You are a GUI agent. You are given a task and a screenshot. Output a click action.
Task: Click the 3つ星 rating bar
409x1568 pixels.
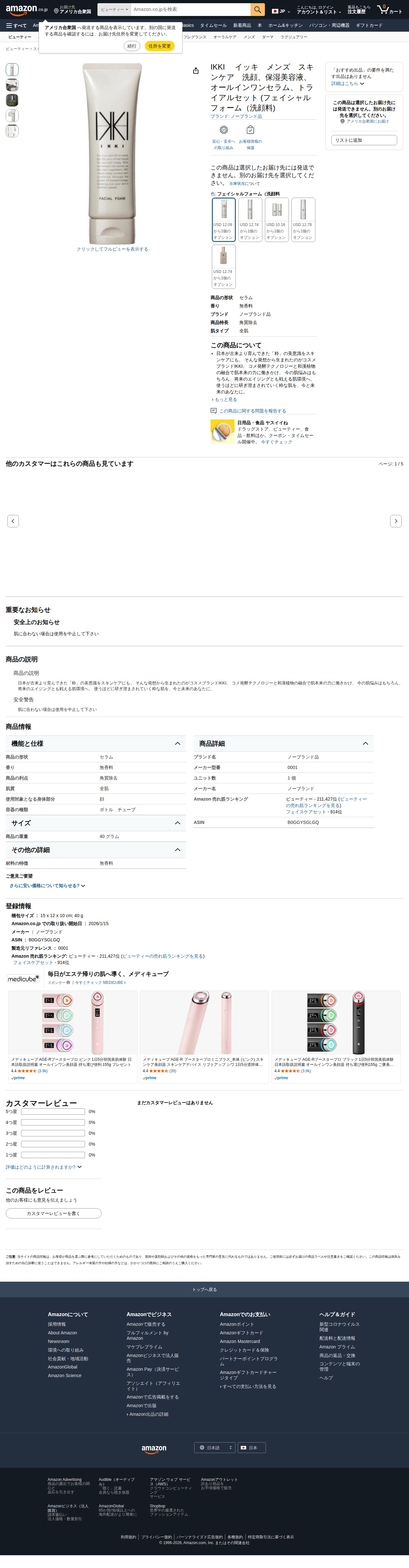point(53,1134)
